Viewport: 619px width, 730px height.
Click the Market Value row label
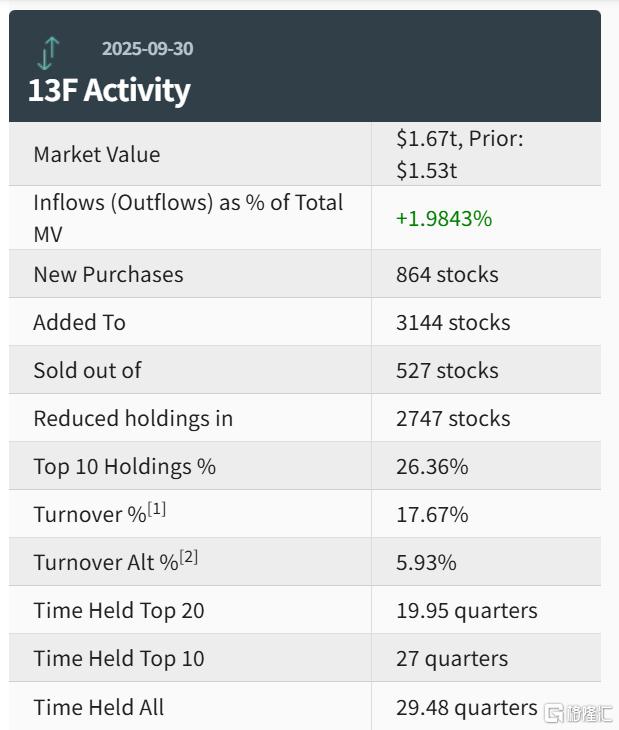[x=96, y=154]
